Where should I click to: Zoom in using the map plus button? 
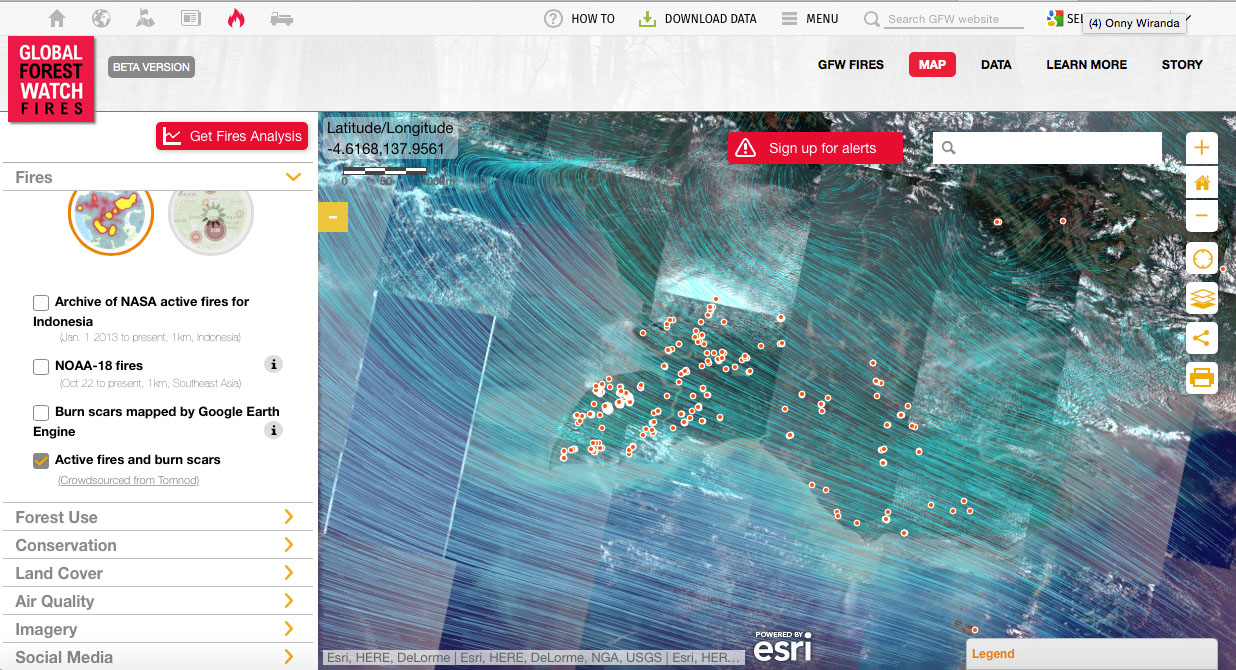pyautogui.click(x=1201, y=148)
